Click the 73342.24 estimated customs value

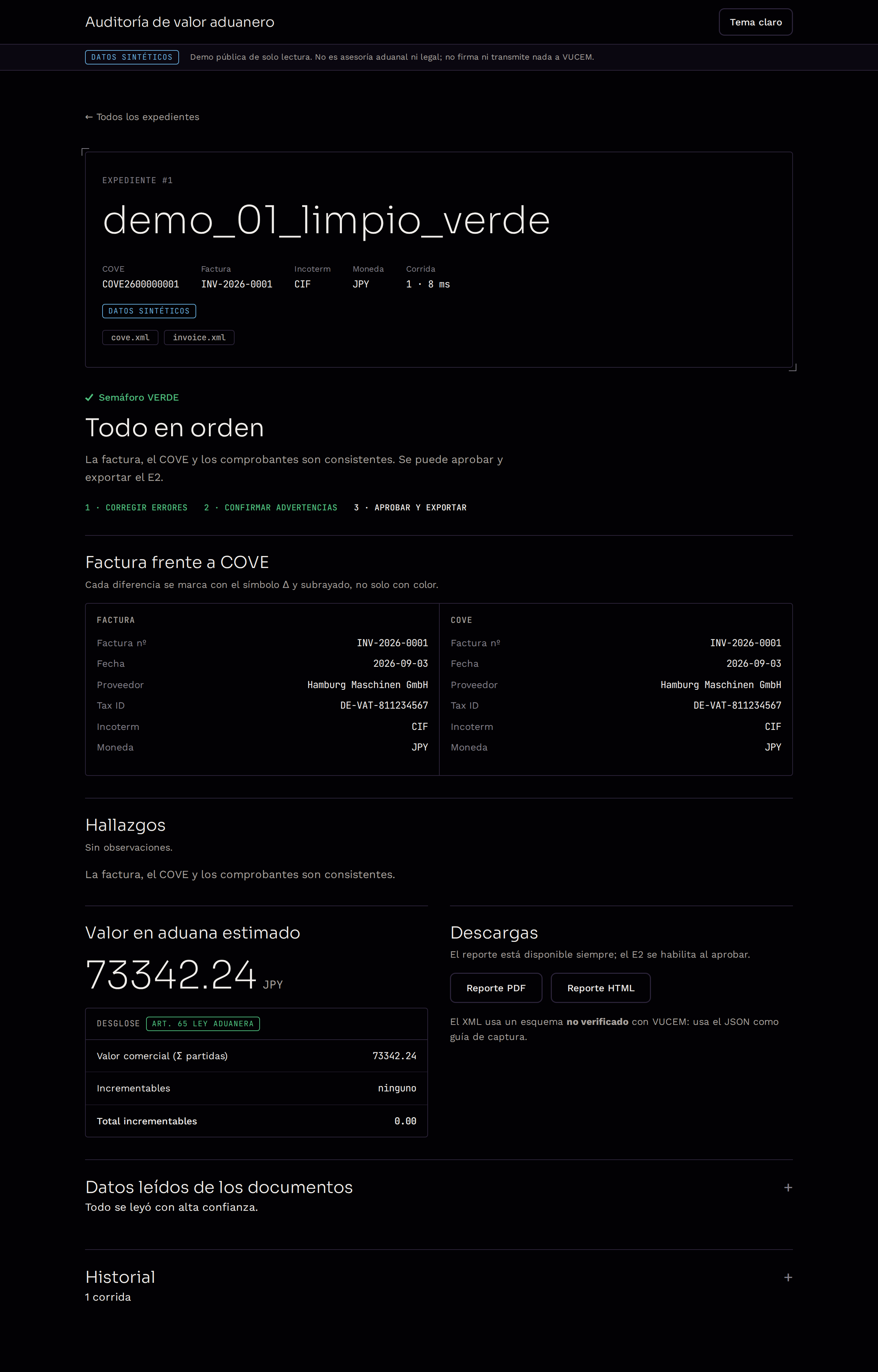171,974
